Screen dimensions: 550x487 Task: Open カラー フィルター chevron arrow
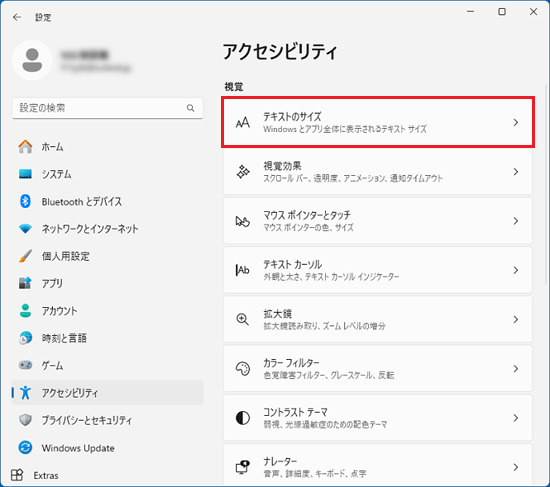516,369
